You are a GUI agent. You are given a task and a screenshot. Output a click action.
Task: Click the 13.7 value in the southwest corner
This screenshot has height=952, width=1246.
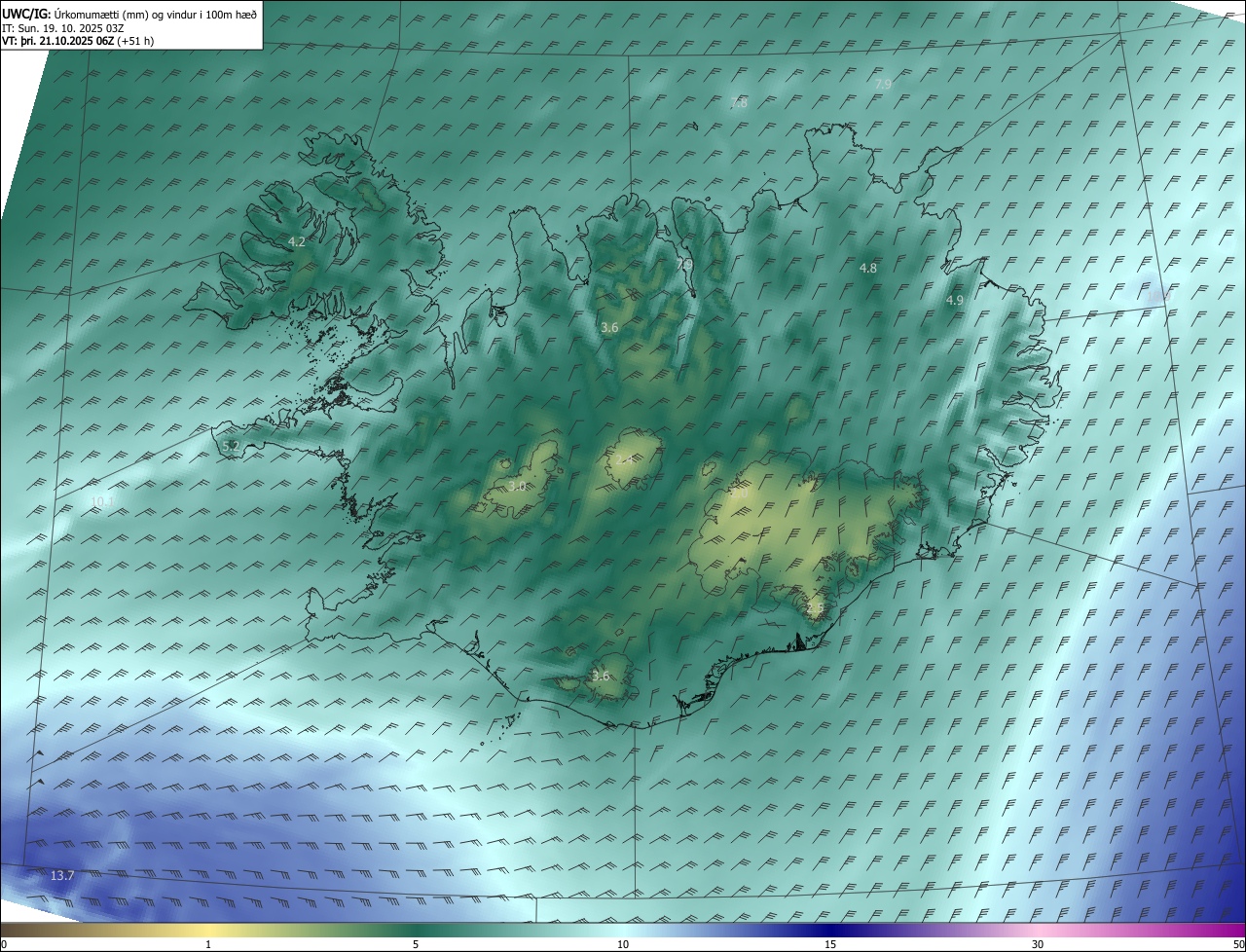62,876
